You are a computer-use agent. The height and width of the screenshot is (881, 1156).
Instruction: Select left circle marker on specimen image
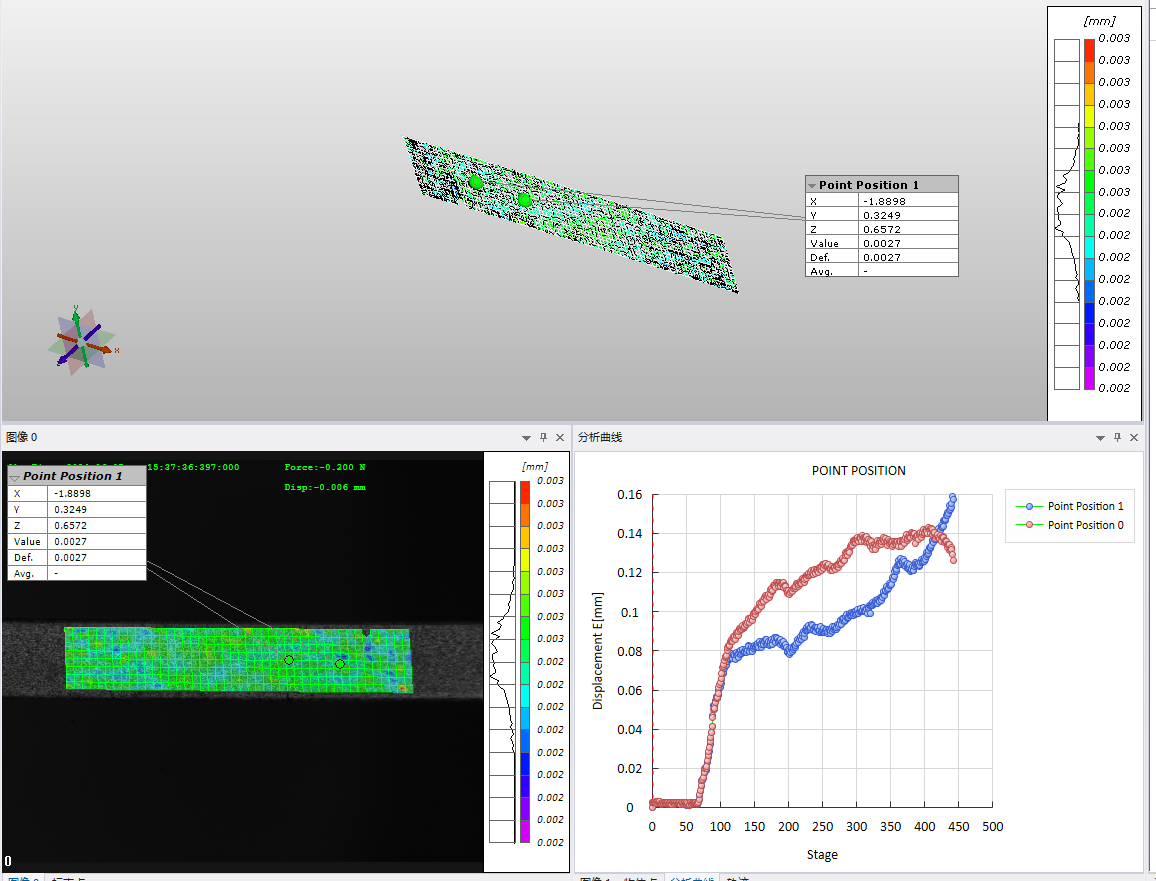click(x=289, y=660)
